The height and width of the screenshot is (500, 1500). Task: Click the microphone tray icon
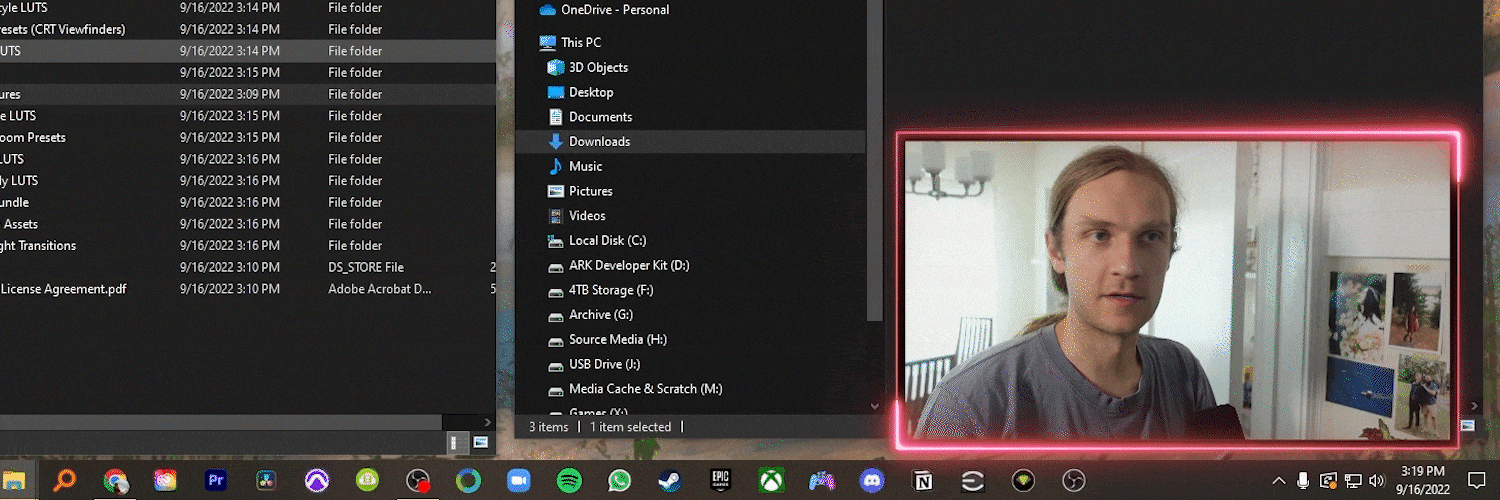click(x=1303, y=481)
